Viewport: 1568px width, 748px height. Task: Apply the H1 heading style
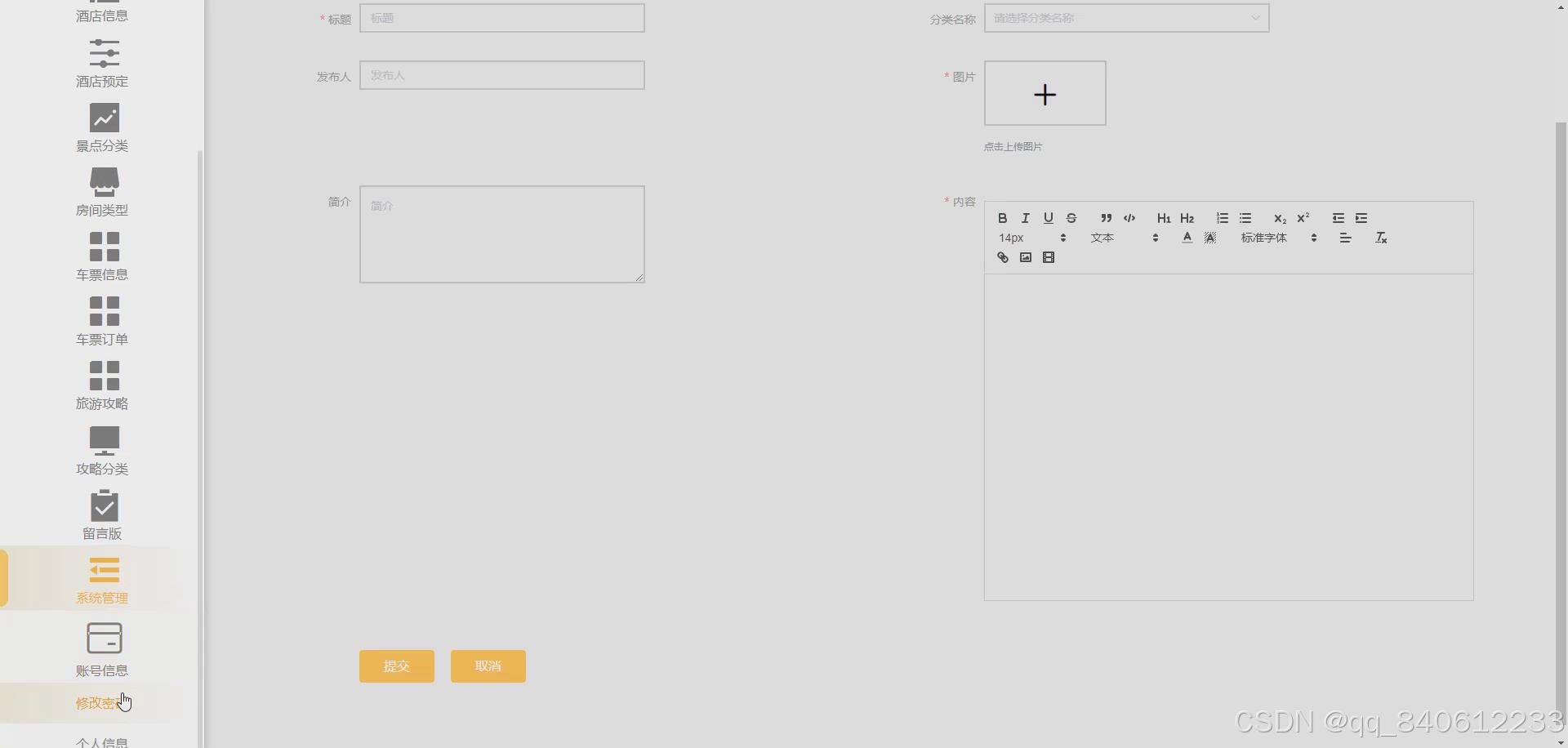tap(1164, 218)
